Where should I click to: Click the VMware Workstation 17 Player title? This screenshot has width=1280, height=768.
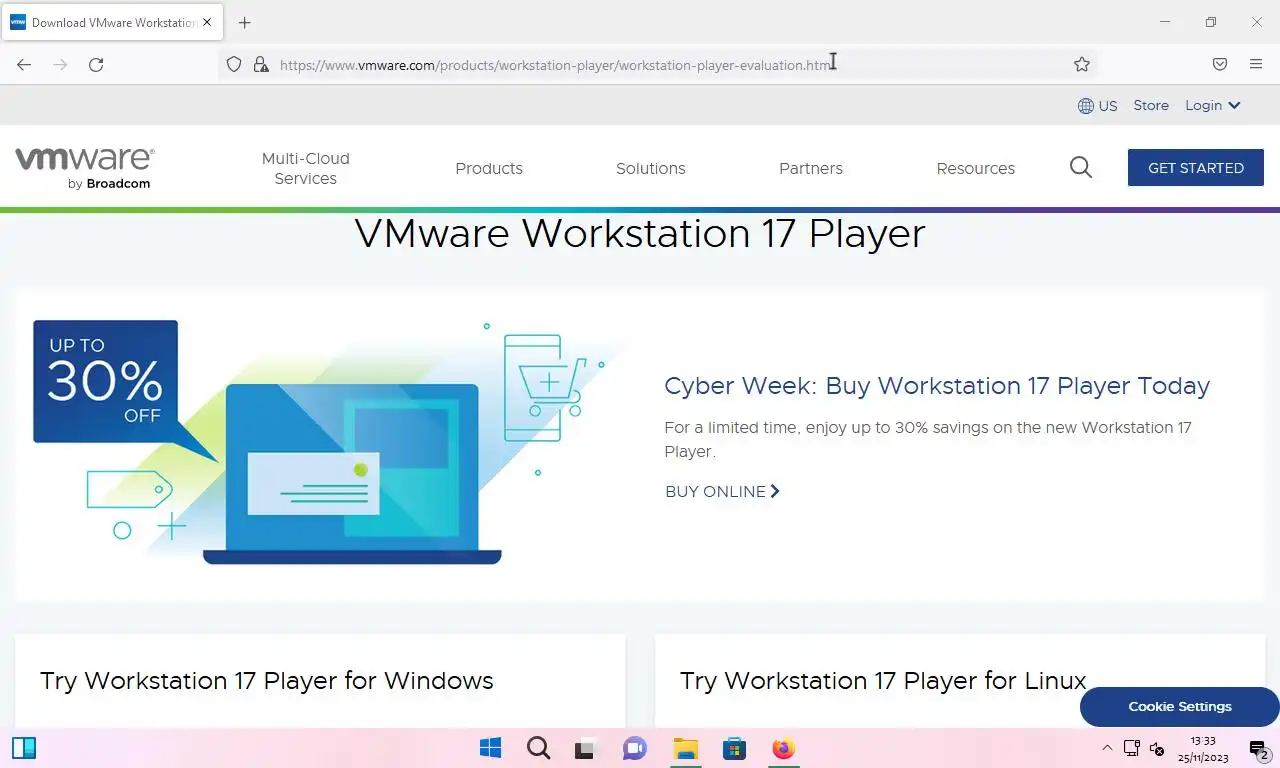[640, 233]
